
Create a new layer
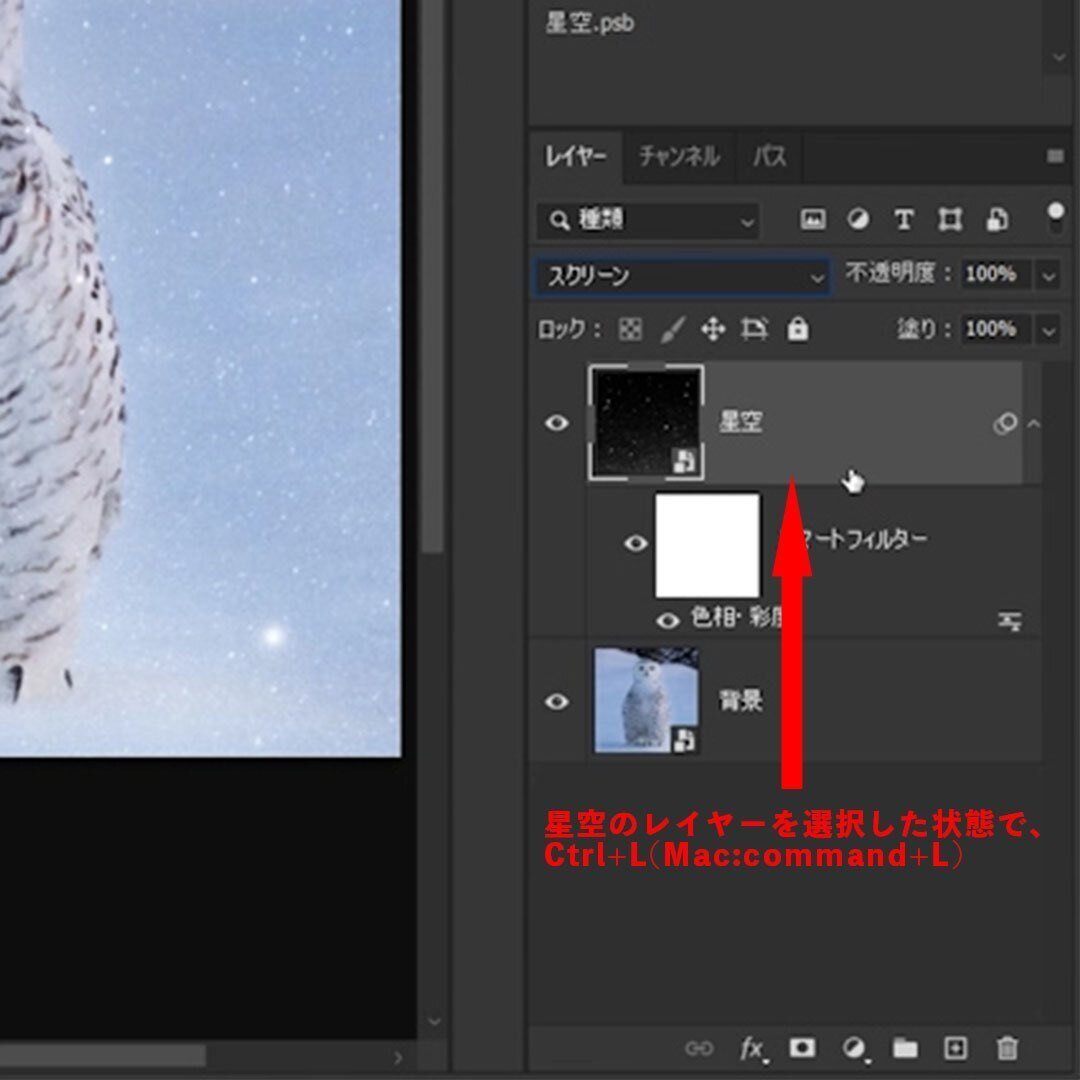click(x=957, y=1049)
